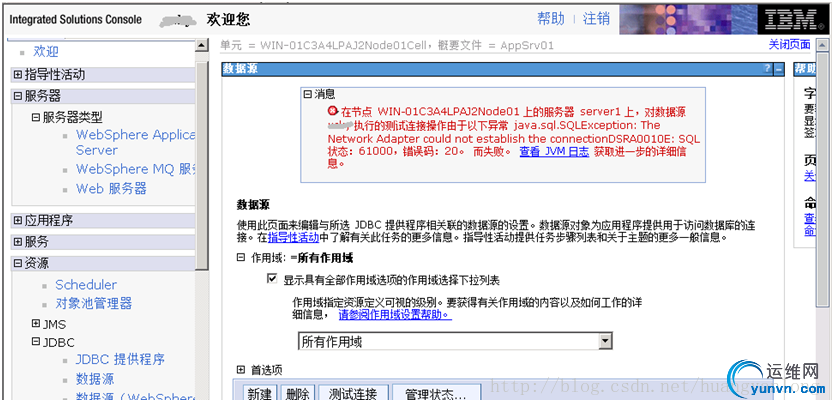Click the 新建 button
Screen dimensions: 832x406
pyautogui.click(x=260, y=394)
